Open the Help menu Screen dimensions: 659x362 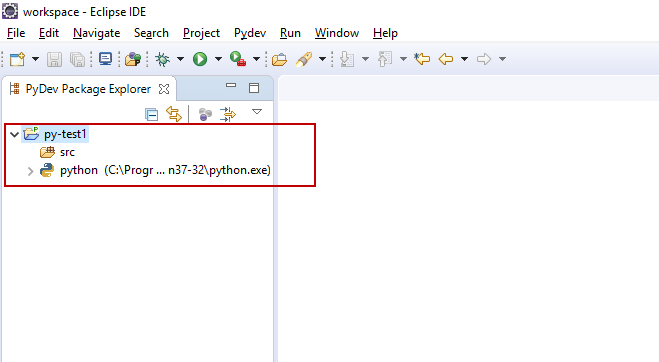[x=385, y=33]
